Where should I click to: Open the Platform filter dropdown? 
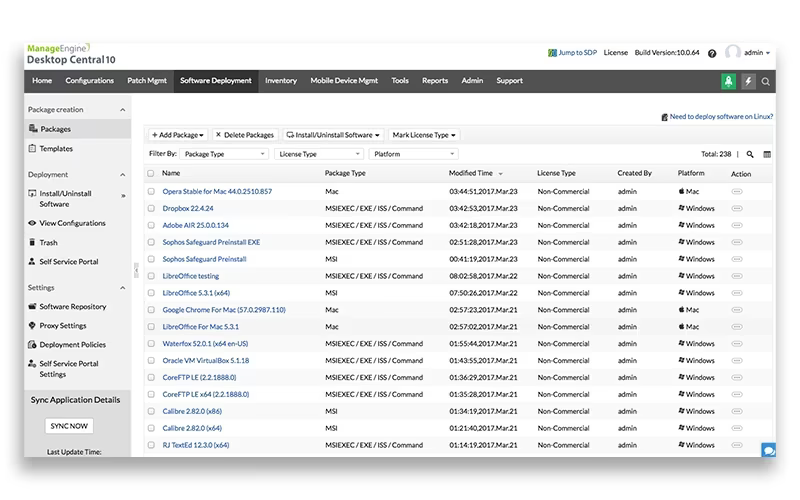(x=413, y=154)
